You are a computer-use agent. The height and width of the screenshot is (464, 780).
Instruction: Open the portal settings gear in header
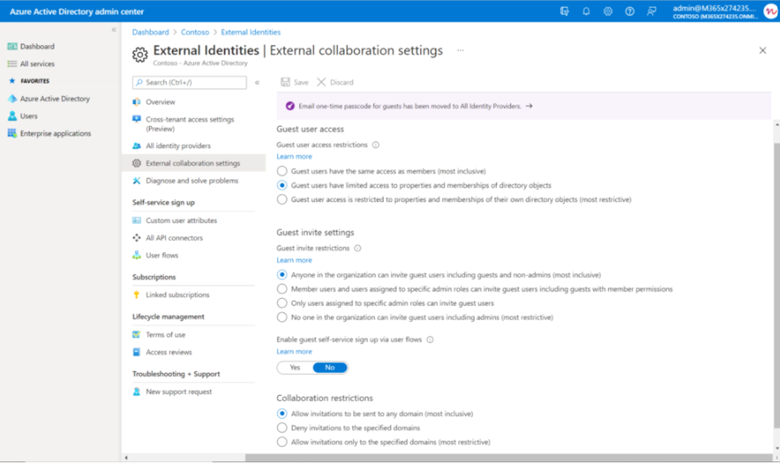point(608,11)
